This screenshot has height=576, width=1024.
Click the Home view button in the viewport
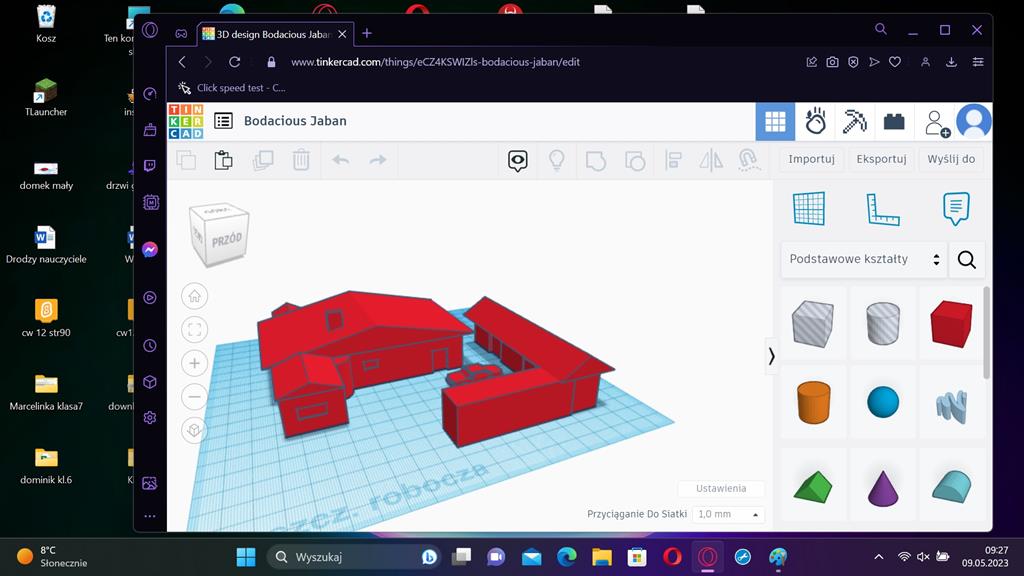click(195, 296)
